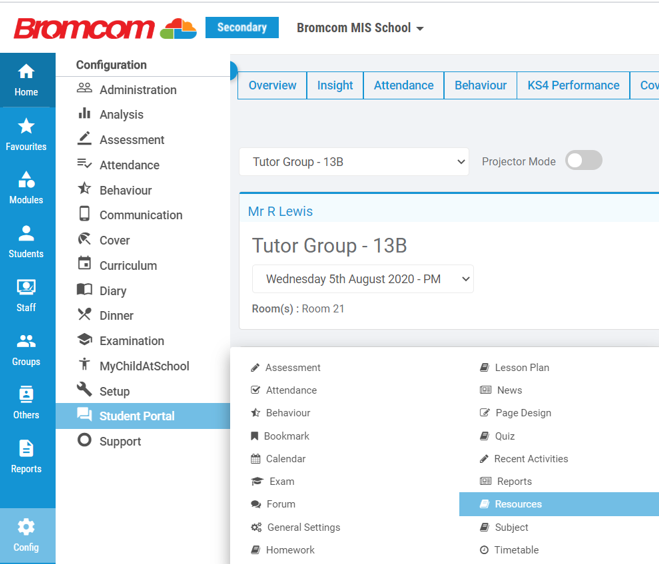Click the Bromcom red wordmark logo
This screenshot has height=564, width=659.
(x=84, y=29)
